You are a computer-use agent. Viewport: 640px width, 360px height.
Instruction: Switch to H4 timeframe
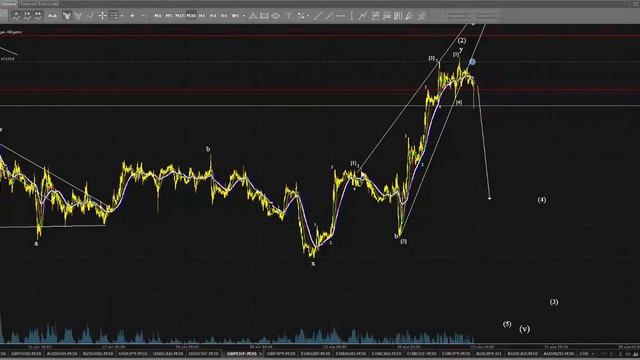[x=213, y=16]
